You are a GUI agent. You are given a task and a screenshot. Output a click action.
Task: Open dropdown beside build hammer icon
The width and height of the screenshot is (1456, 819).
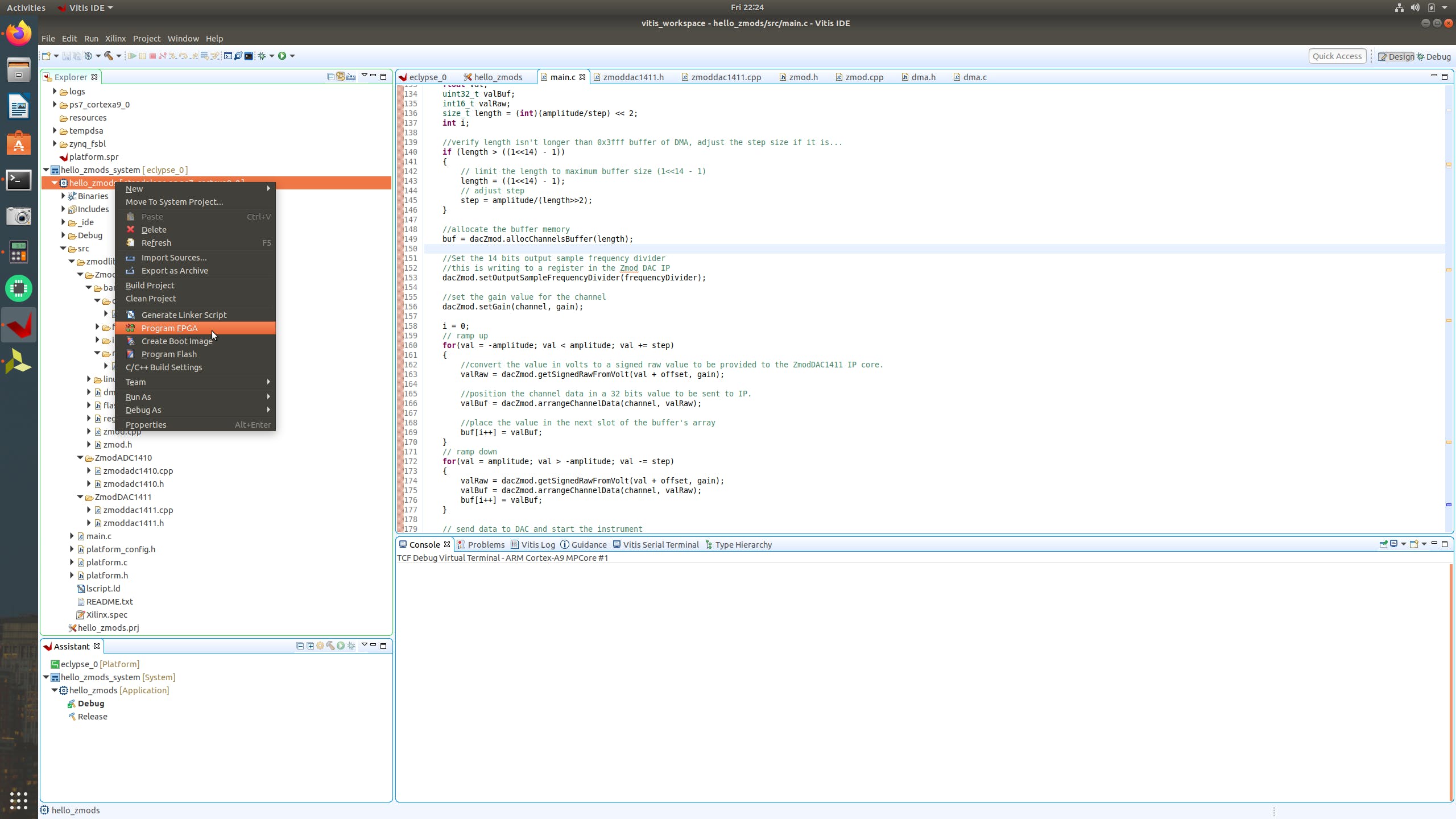click(x=119, y=56)
